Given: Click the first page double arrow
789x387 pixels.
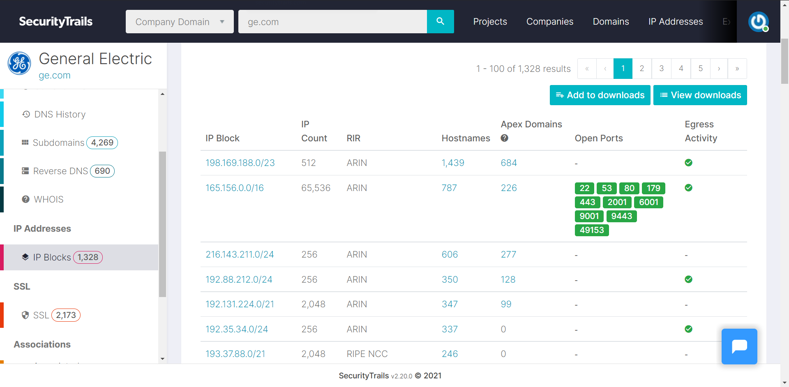Looking at the screenshot, I should (x=587, y=68).
